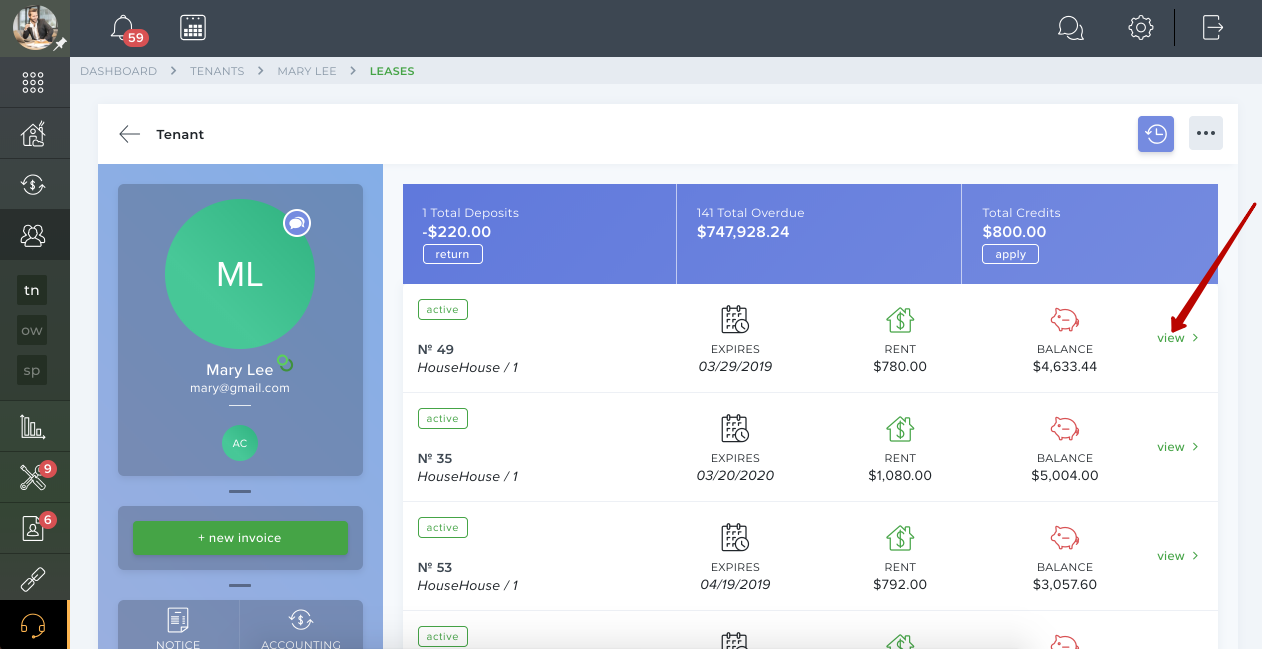Select the 'tn' tenants shortcut in sidebar
The image size is (1262, 649).
33,290
